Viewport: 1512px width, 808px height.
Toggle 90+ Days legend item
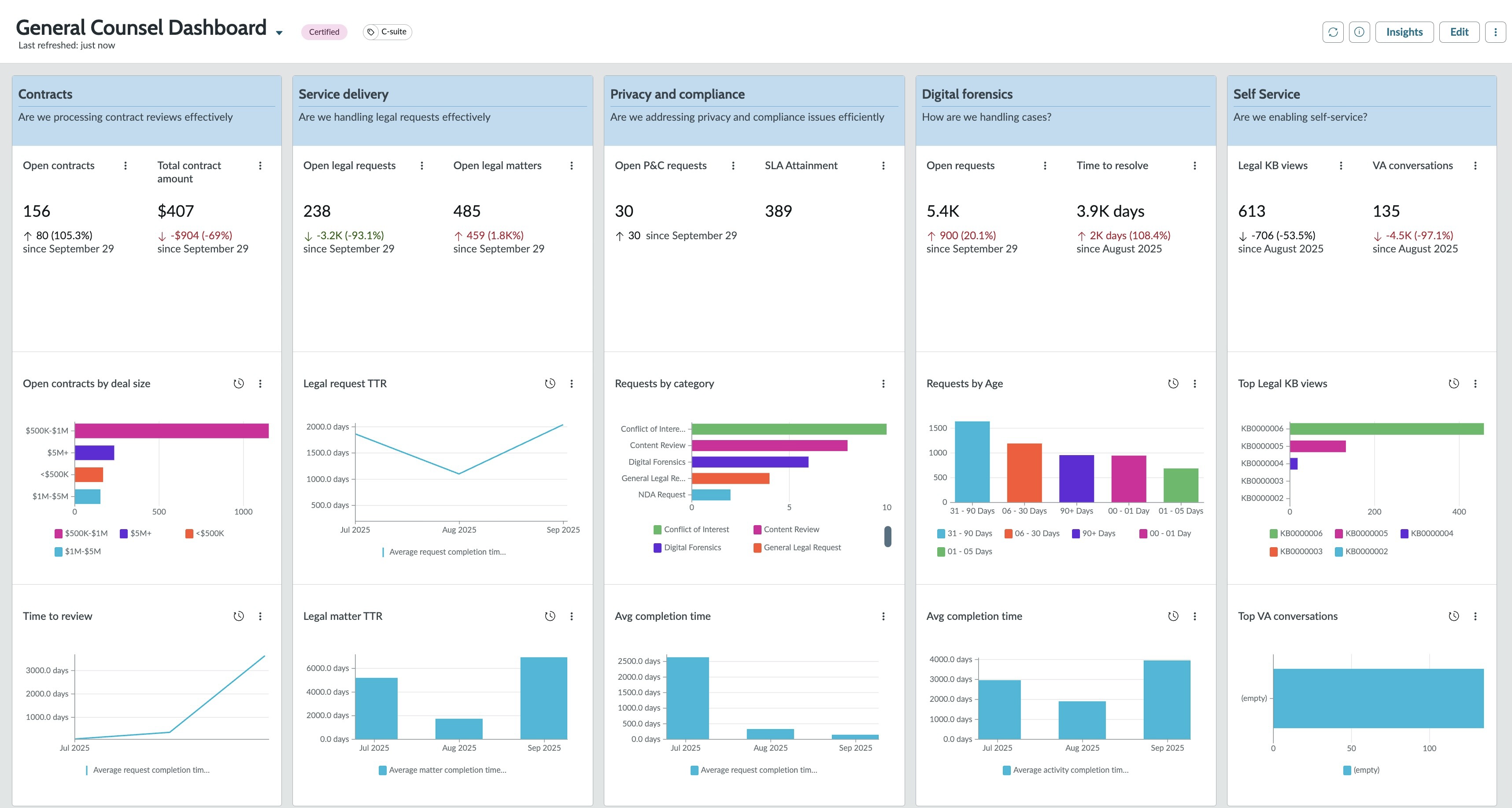(1094, 533)
